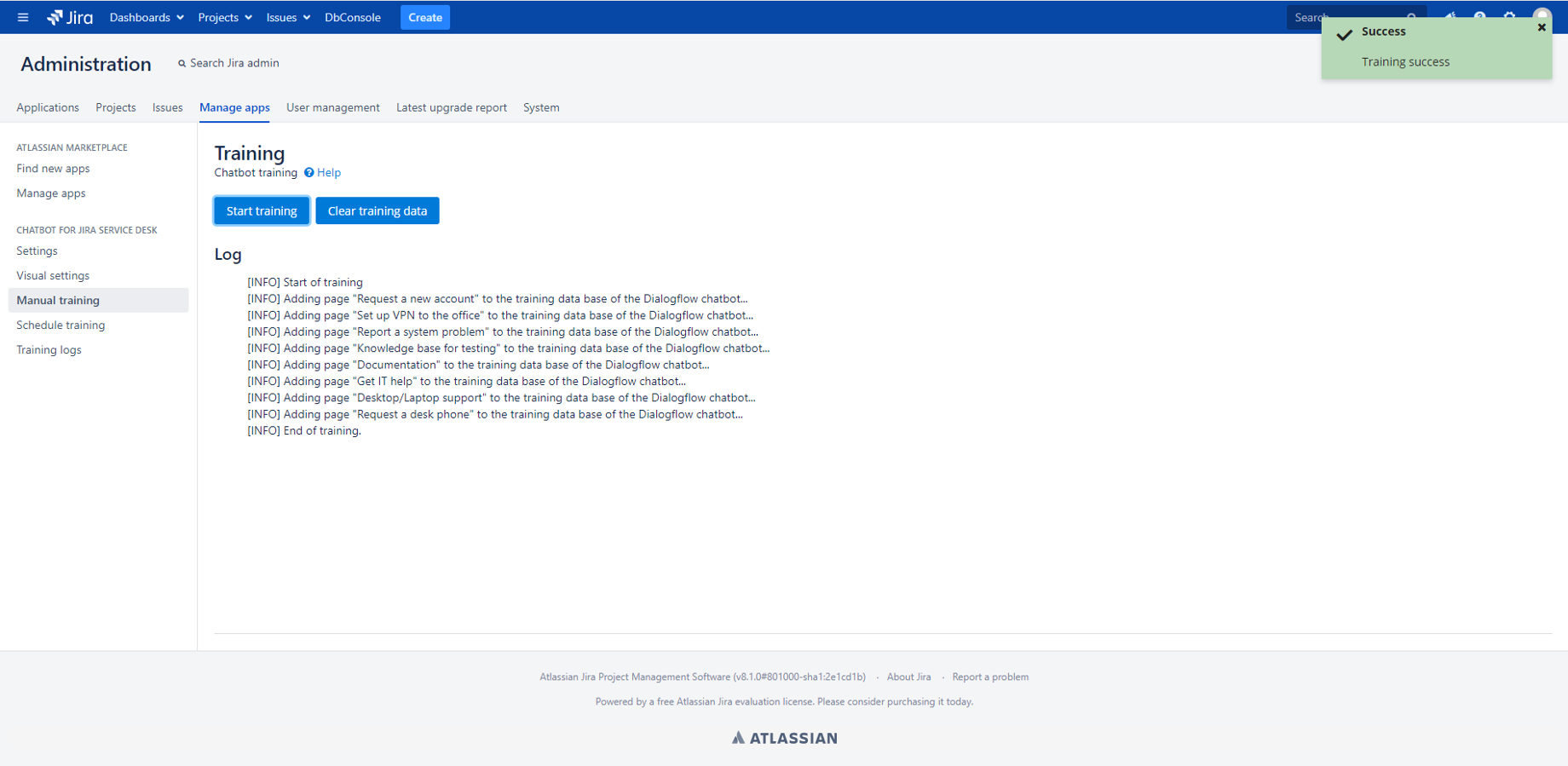Click the Jira logo

70,17
